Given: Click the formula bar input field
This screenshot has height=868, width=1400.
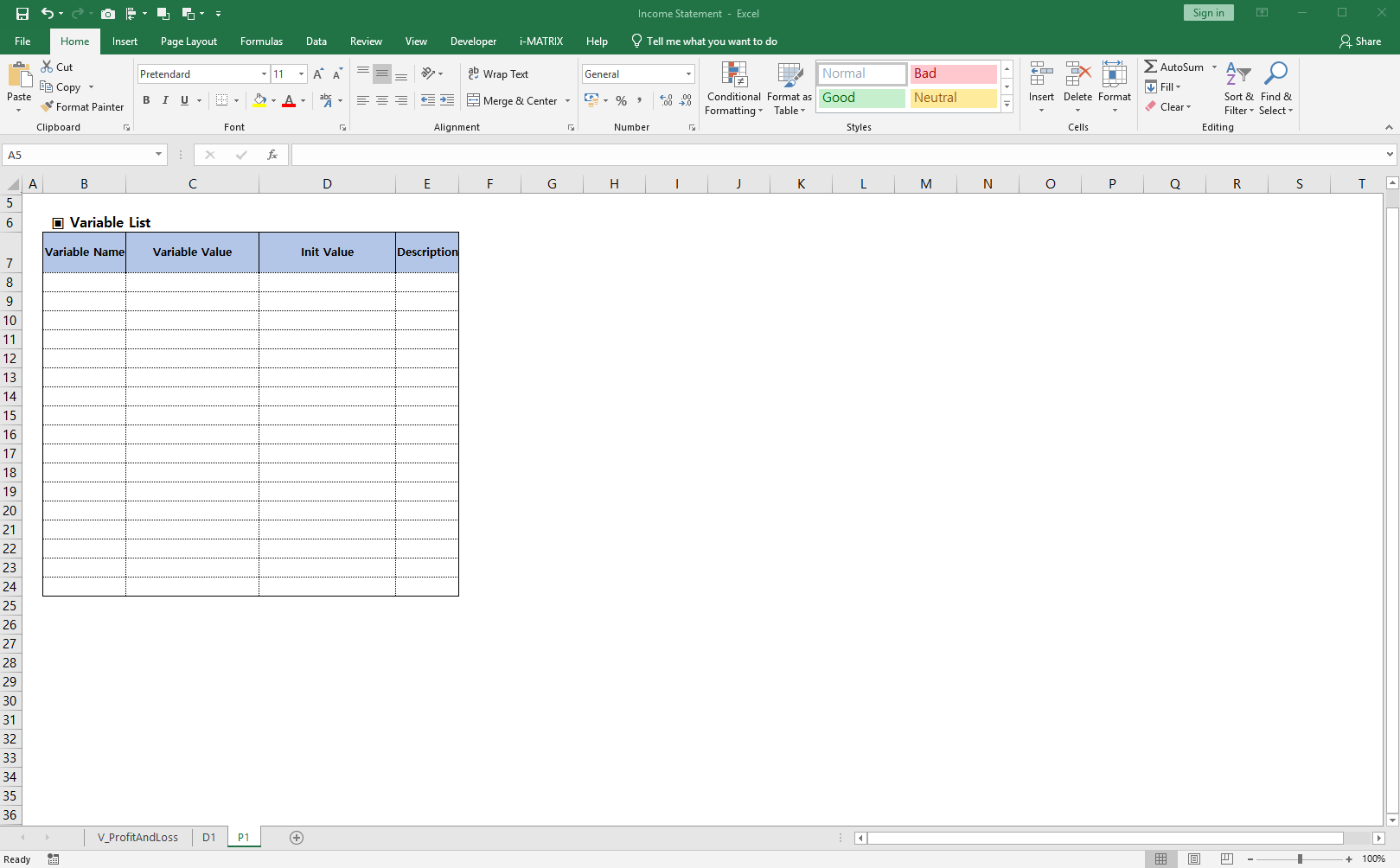Looking at the screenshot, I should pos(830,155).
